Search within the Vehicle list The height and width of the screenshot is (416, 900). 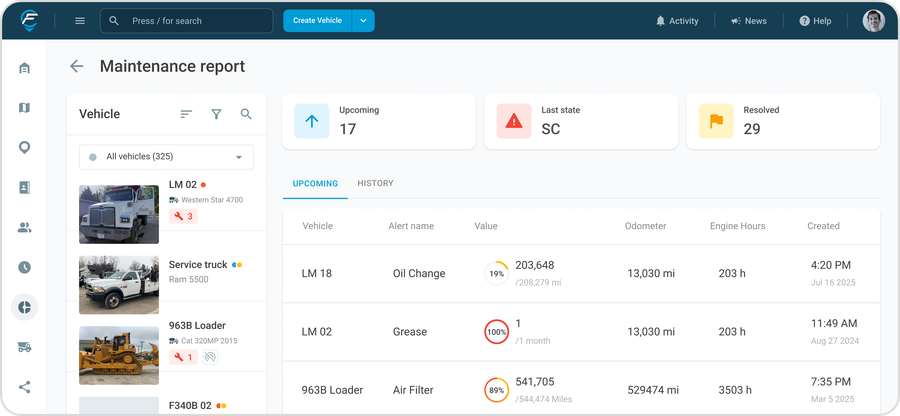click(246, 114)
